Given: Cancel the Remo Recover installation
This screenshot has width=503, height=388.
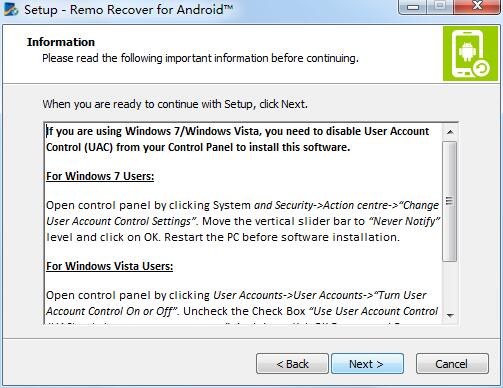Looking at the screenshot, I should pos(452,364).
